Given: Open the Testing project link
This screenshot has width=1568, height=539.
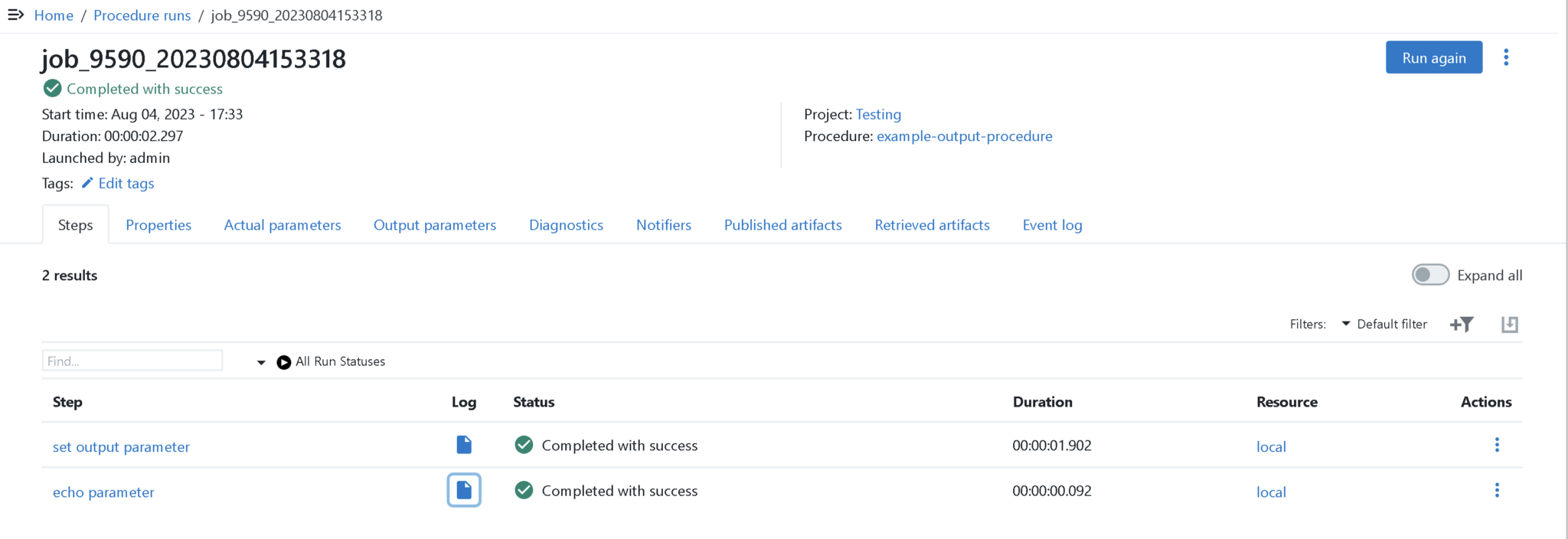Looking at the screenshot, I should 878,114.
